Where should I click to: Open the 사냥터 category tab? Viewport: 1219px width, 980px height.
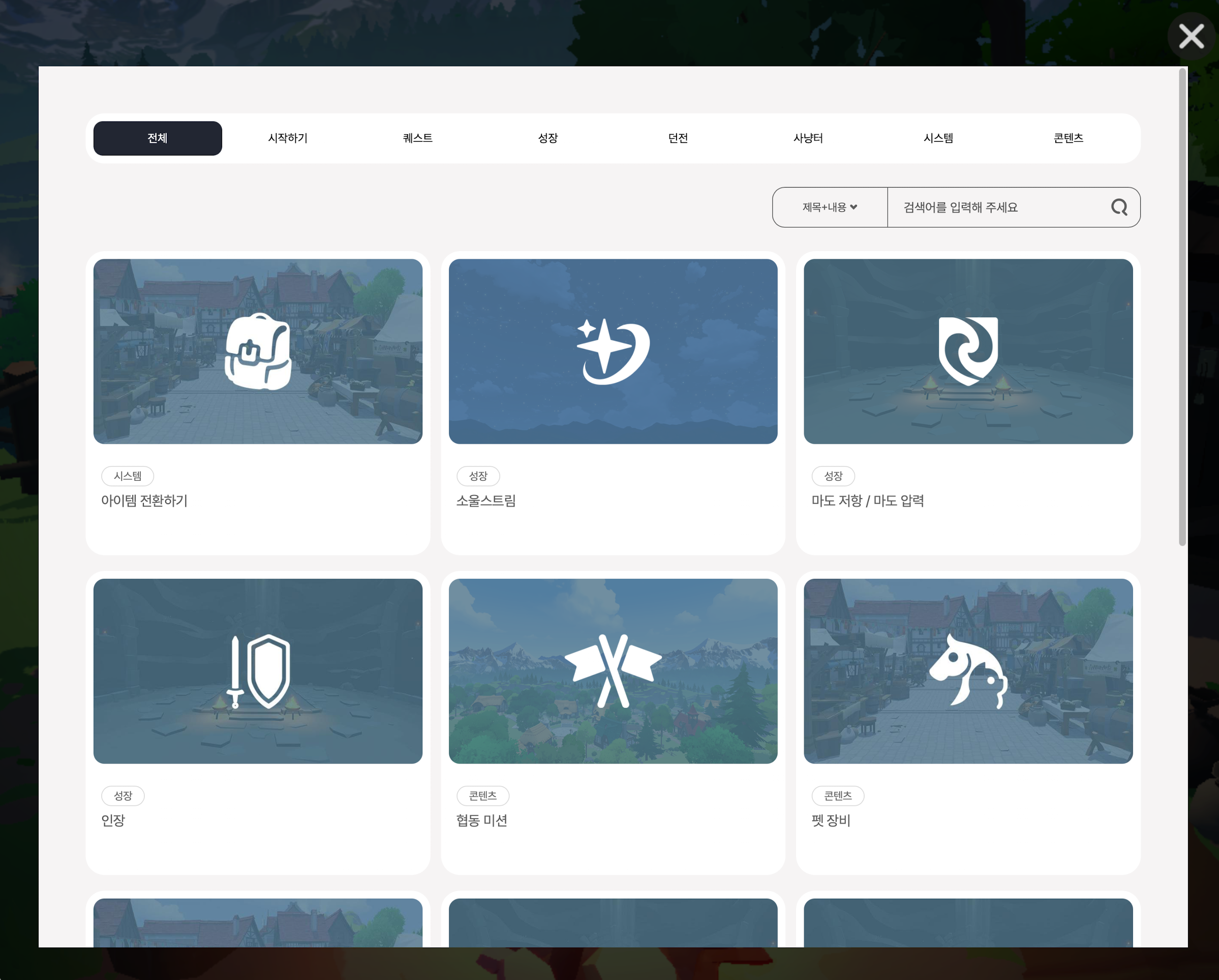(x=808, y=139)
